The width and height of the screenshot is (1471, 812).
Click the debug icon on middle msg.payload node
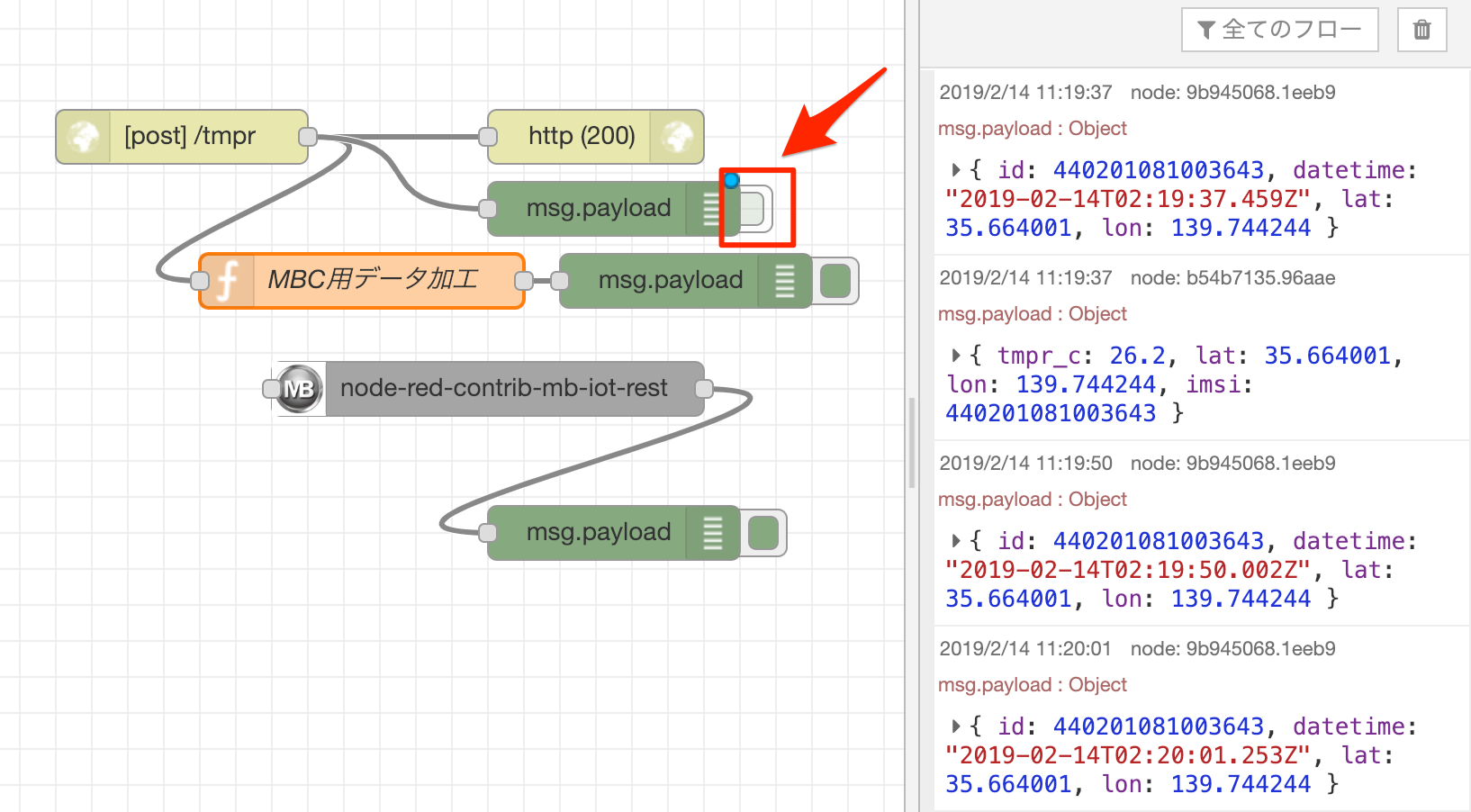click(784, 281)
